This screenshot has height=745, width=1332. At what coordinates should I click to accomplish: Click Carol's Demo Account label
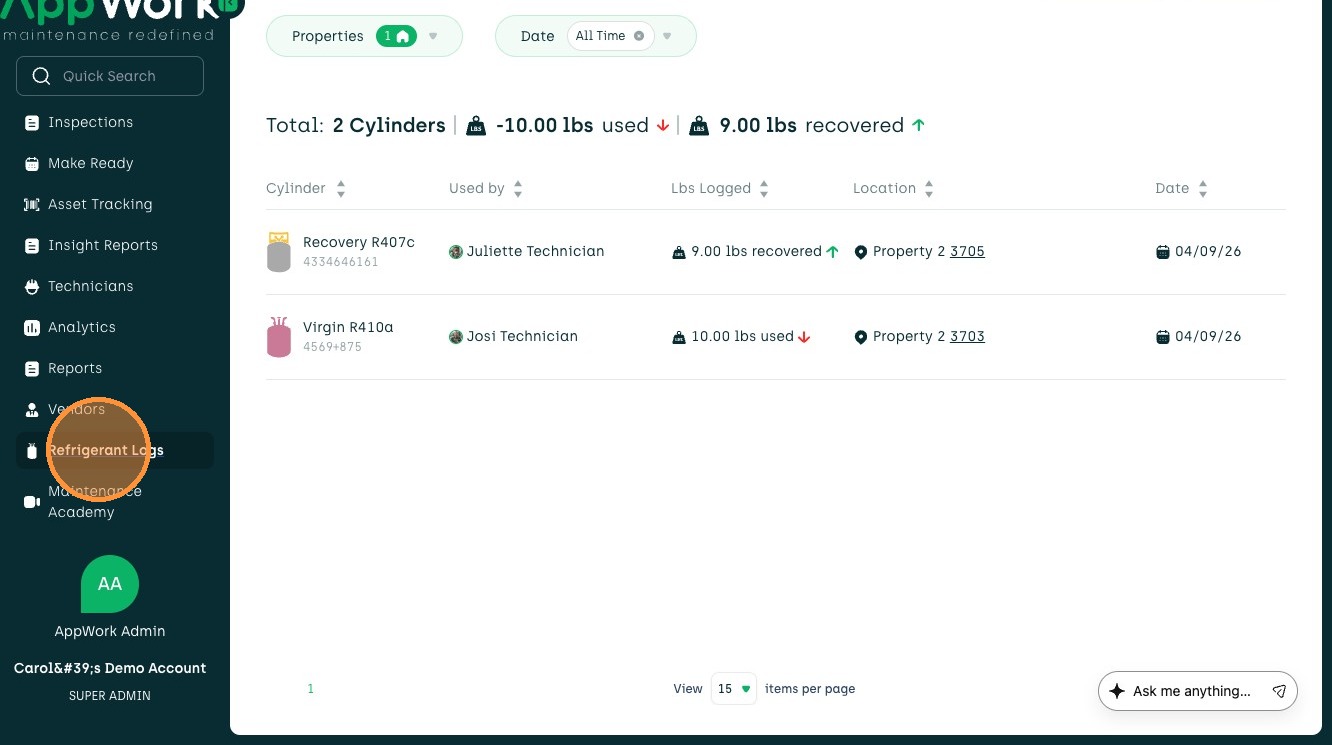110,669
